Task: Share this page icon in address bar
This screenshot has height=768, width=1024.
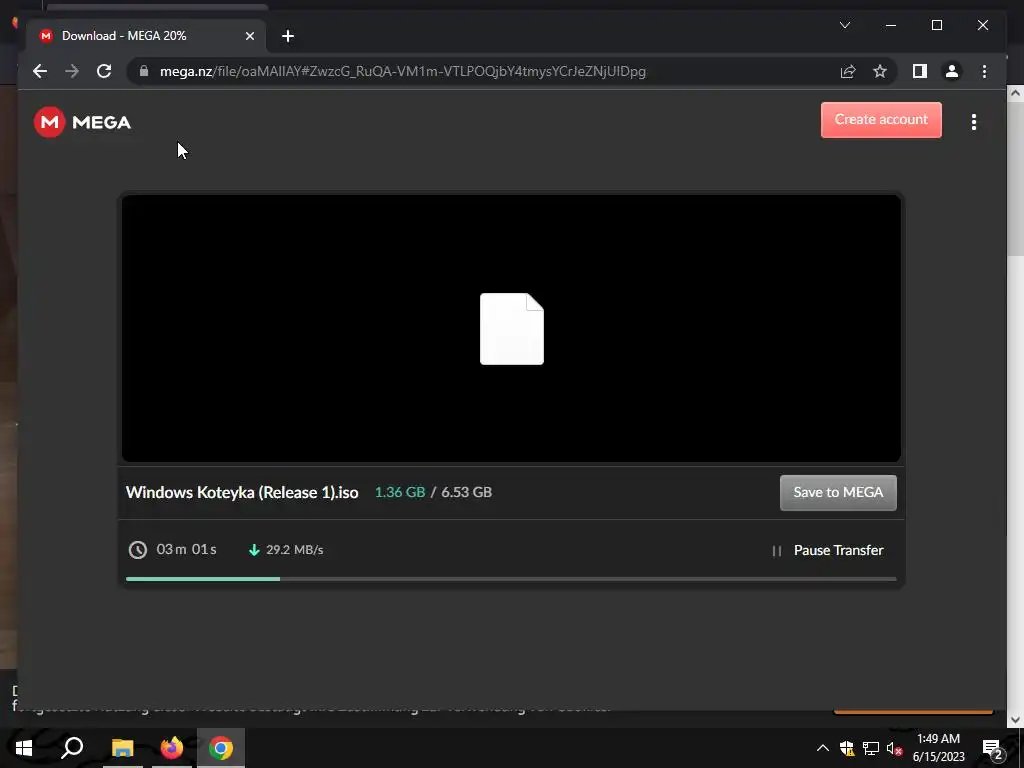Action: [848, 71]
